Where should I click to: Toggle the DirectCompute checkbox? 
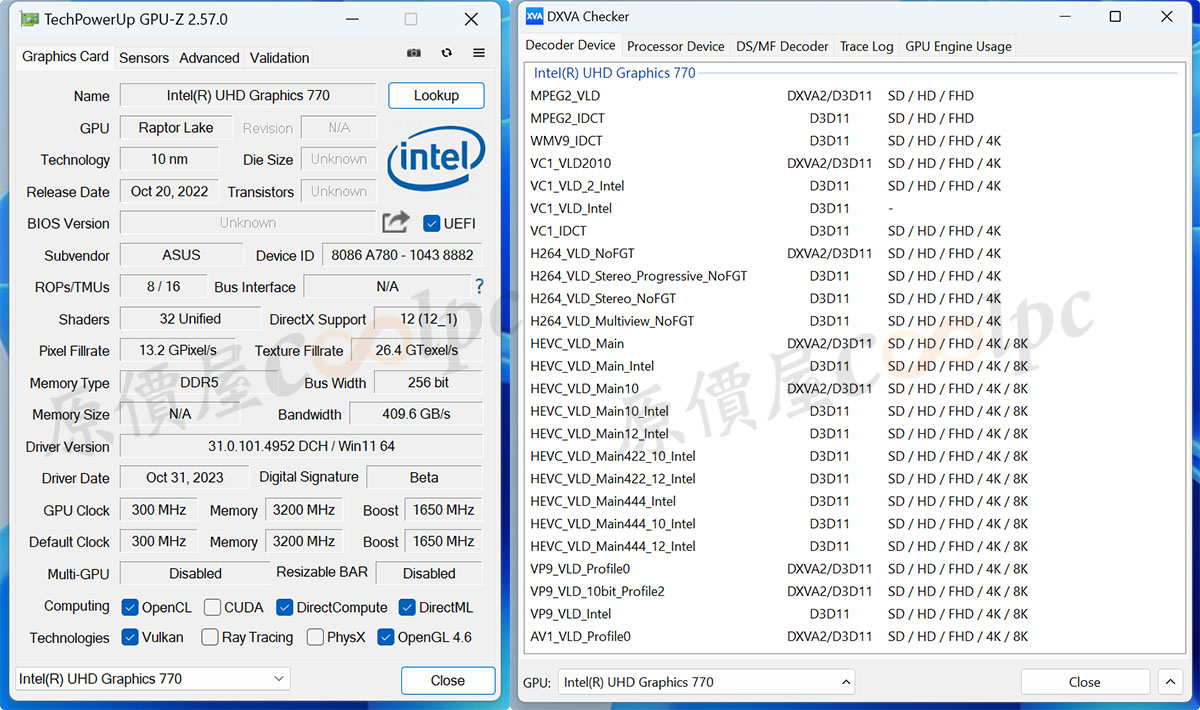[x=285, y=607]
